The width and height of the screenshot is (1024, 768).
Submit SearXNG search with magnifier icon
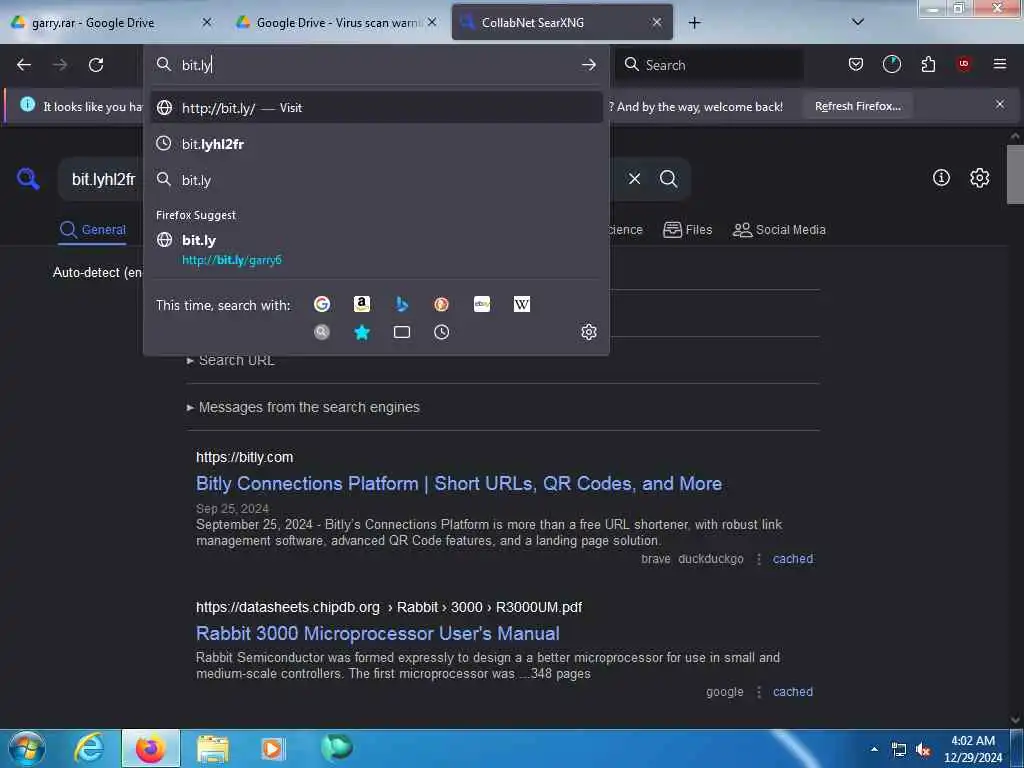[668, 178]
